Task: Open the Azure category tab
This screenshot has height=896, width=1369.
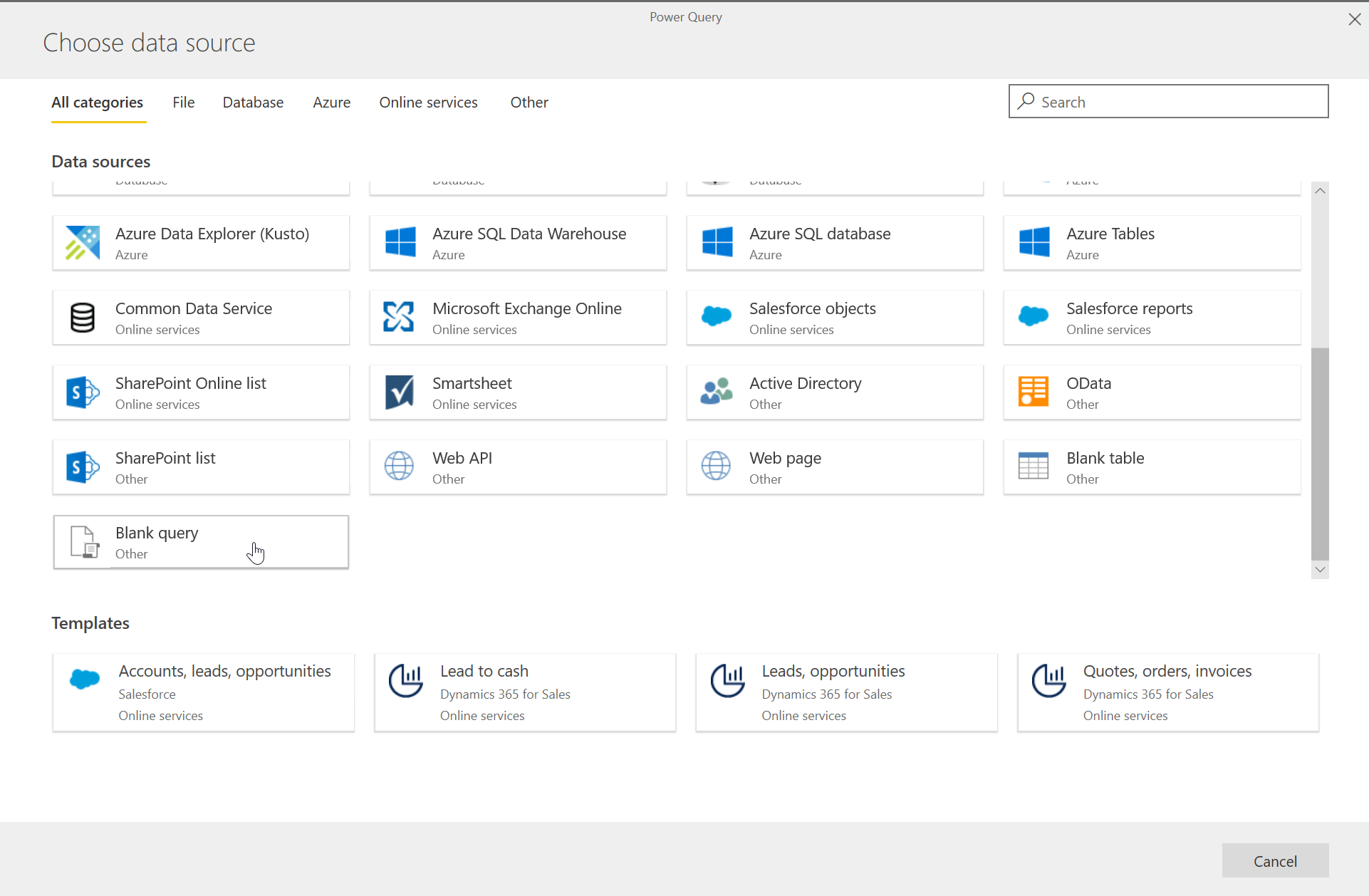Action: tap(331, 103)
